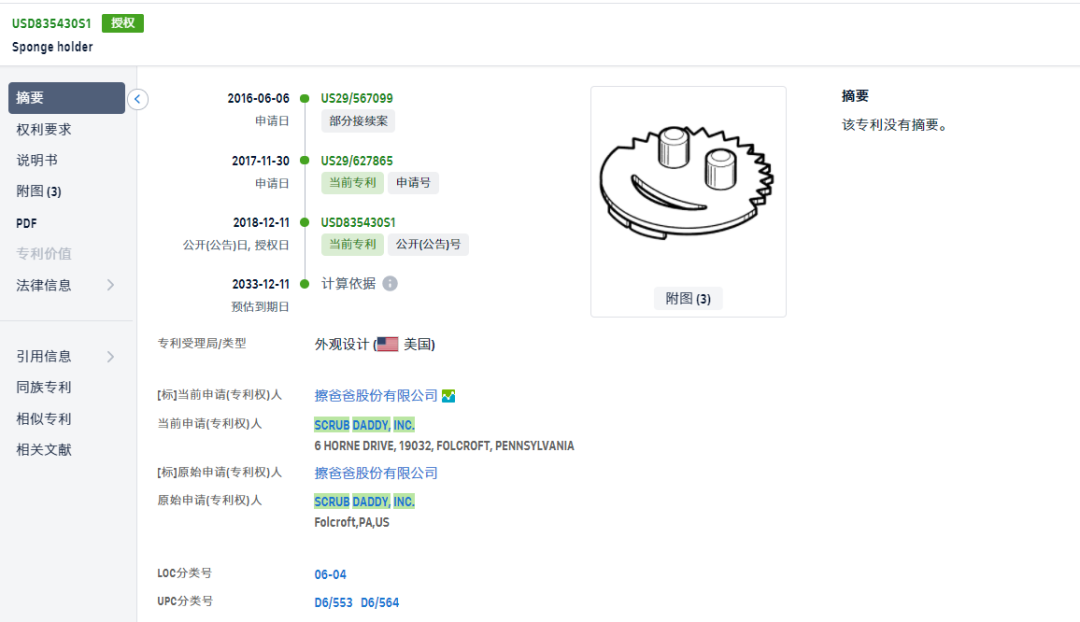Click the 申请号 tag
Viewport: 1080px width, 622px height.
413,183
